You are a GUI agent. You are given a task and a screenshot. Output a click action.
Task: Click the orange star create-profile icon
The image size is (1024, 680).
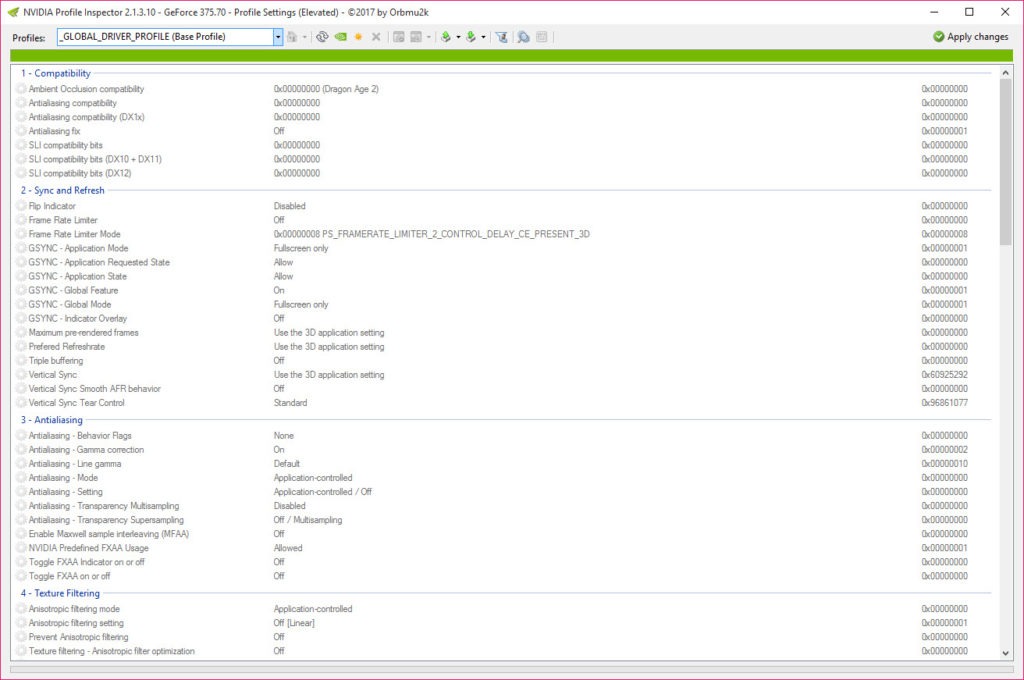click(x=358, y=37)
